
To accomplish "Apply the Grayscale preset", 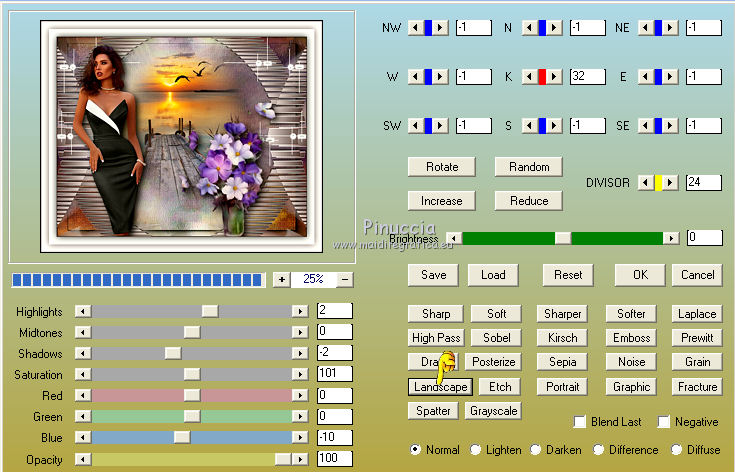I will coord(494,411).
